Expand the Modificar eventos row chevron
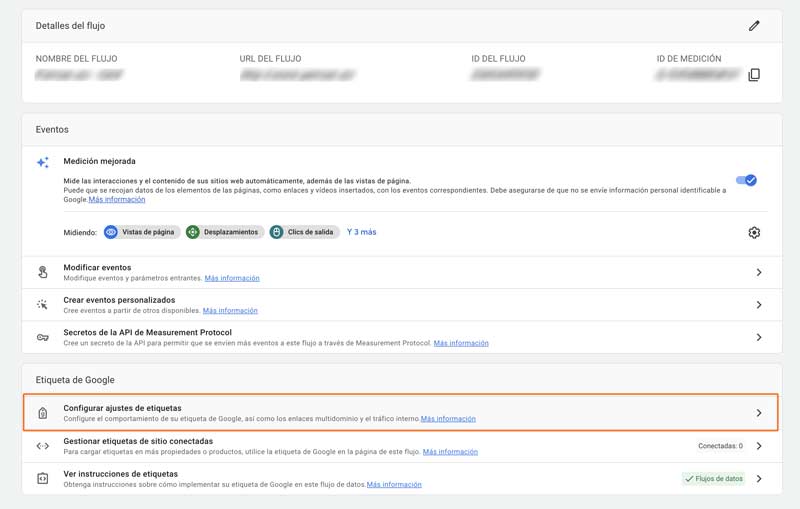 [759, 272]
